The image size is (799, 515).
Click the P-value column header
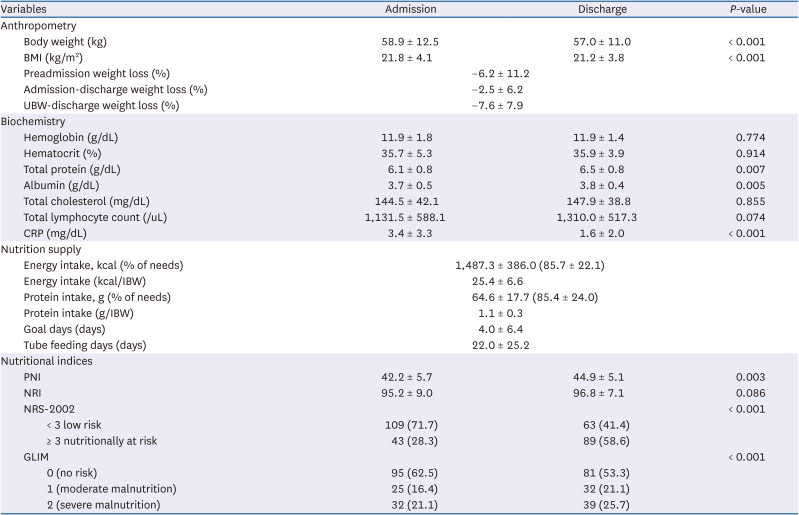(750, 9)
